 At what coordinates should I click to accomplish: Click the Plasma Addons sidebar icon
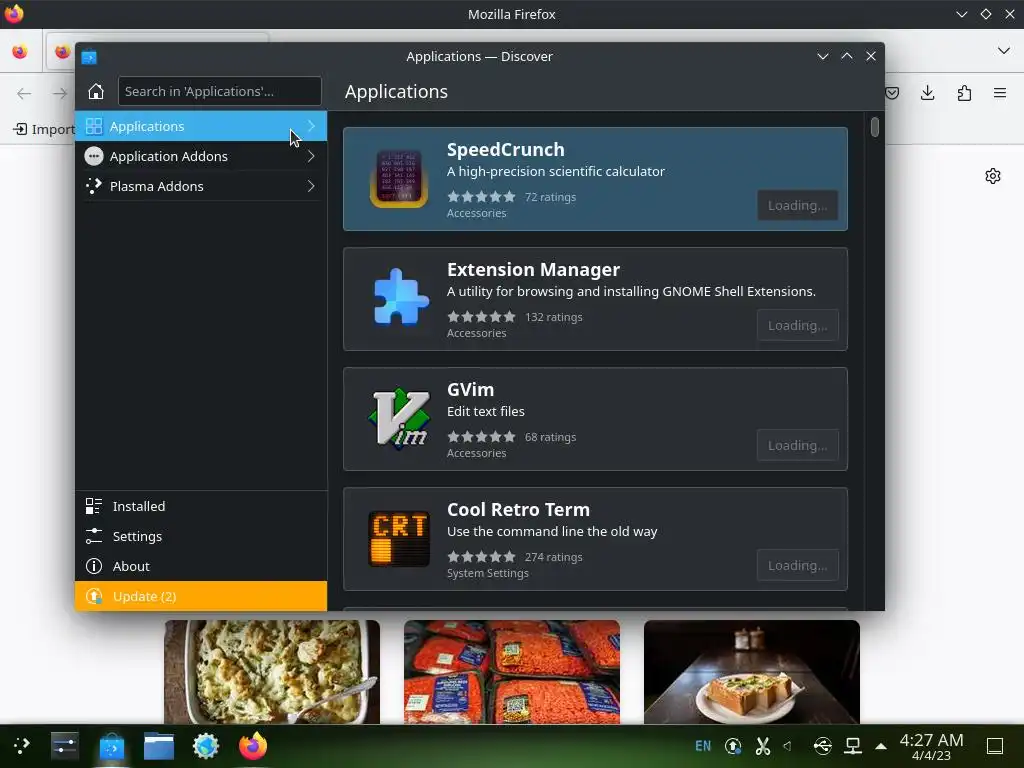(94, 186)
